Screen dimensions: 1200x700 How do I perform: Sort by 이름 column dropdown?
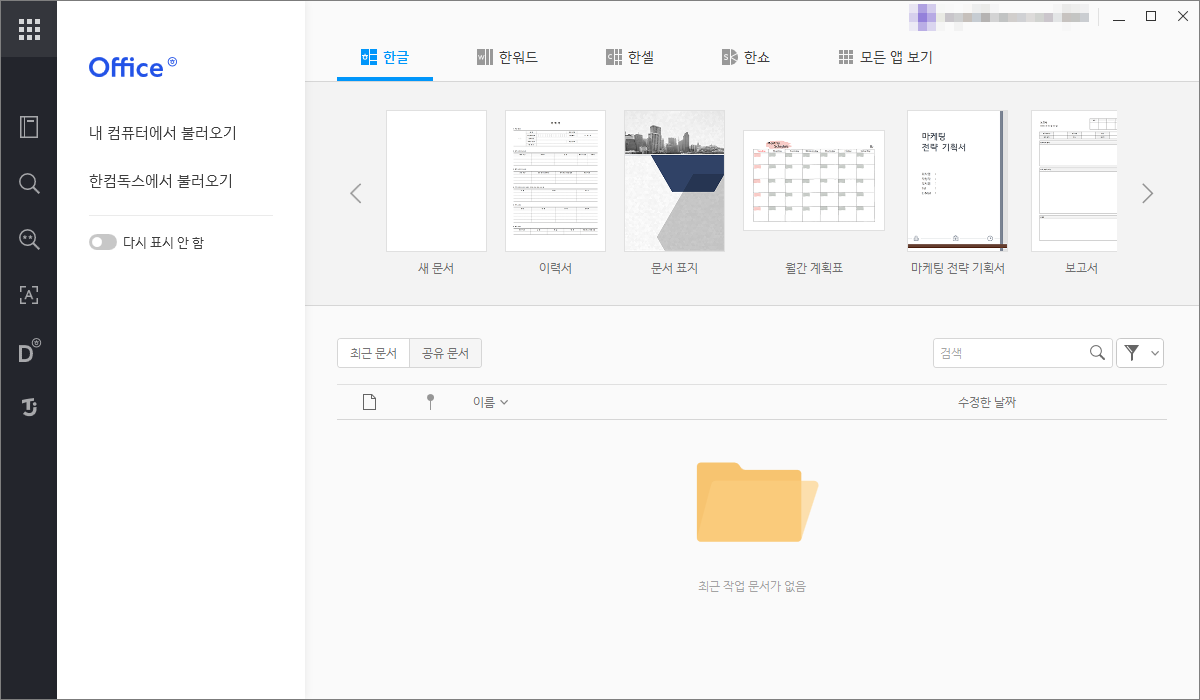pyautogui.click(x=490, y=402)
